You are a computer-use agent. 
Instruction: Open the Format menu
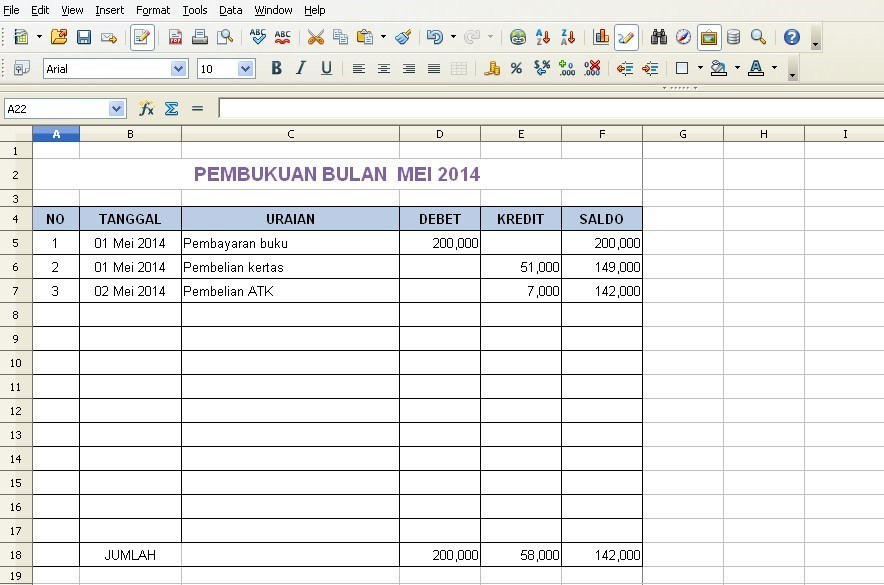153,10
